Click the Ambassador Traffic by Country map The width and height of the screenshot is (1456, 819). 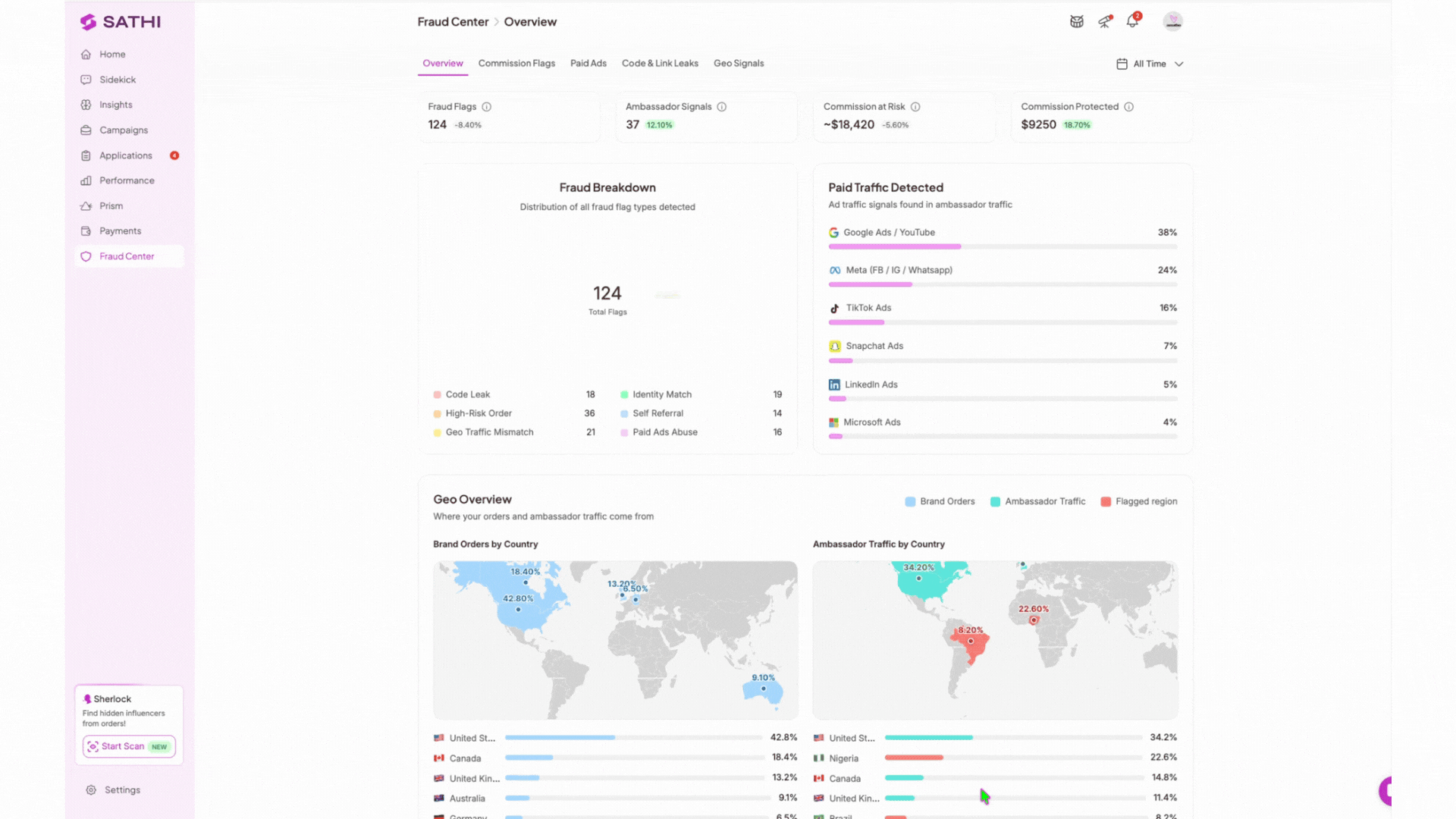click(x=995, y=640)
